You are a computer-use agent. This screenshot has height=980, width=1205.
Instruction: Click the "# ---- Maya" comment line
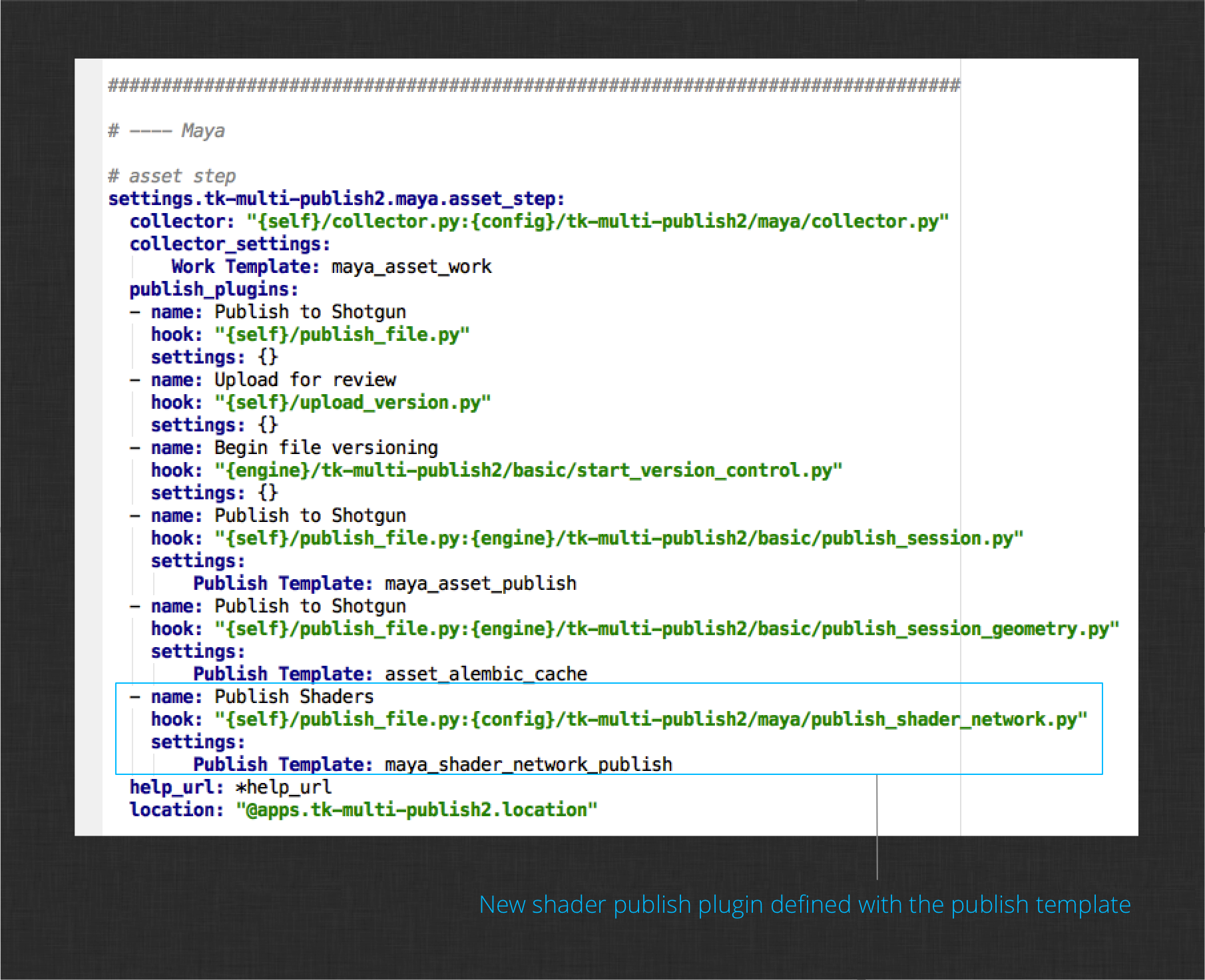(166, 130)
